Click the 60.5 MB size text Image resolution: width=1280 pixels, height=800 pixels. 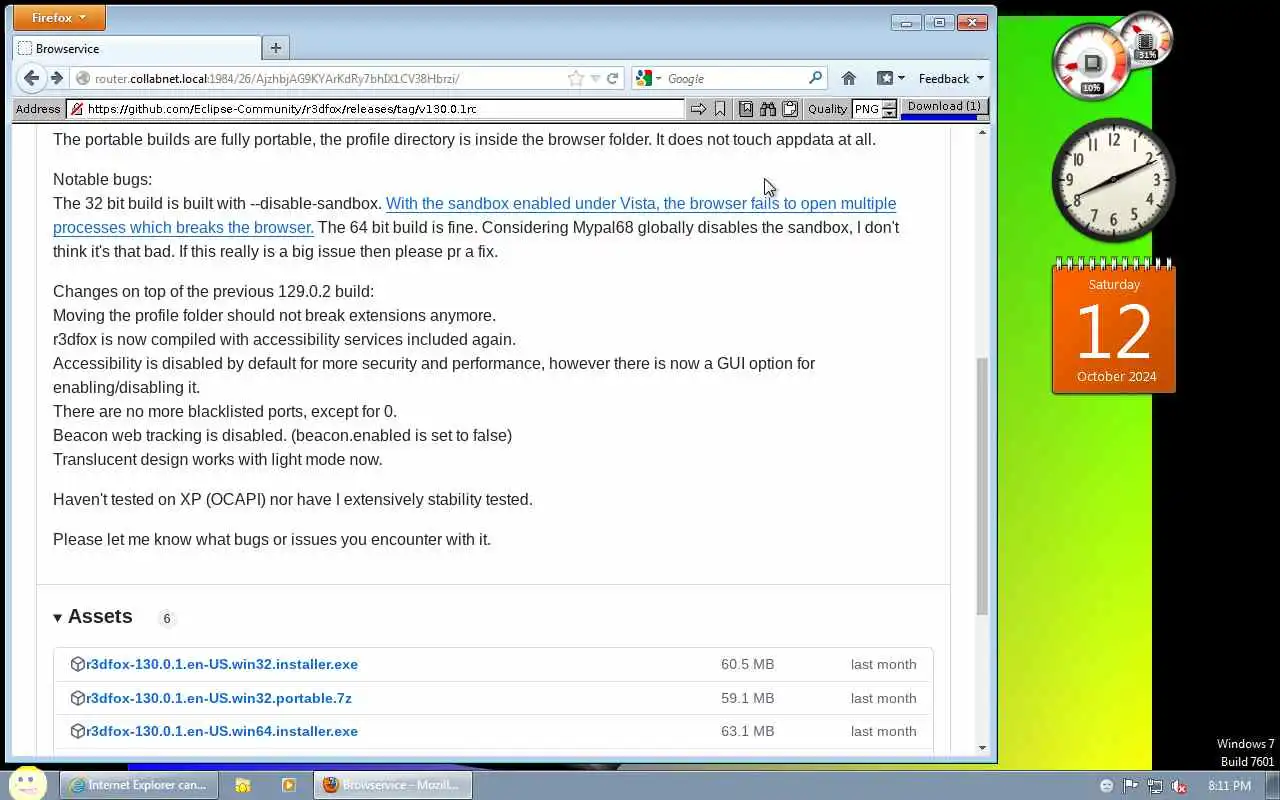pyautogui.click(x=747, y=664)
